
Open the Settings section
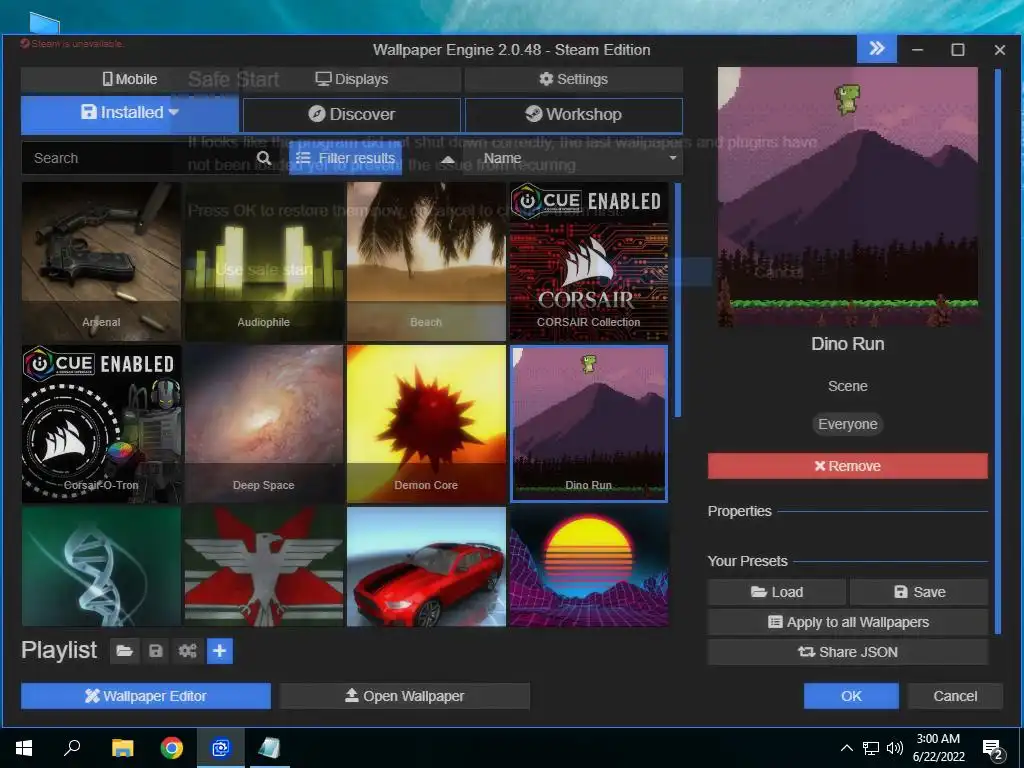573,79
